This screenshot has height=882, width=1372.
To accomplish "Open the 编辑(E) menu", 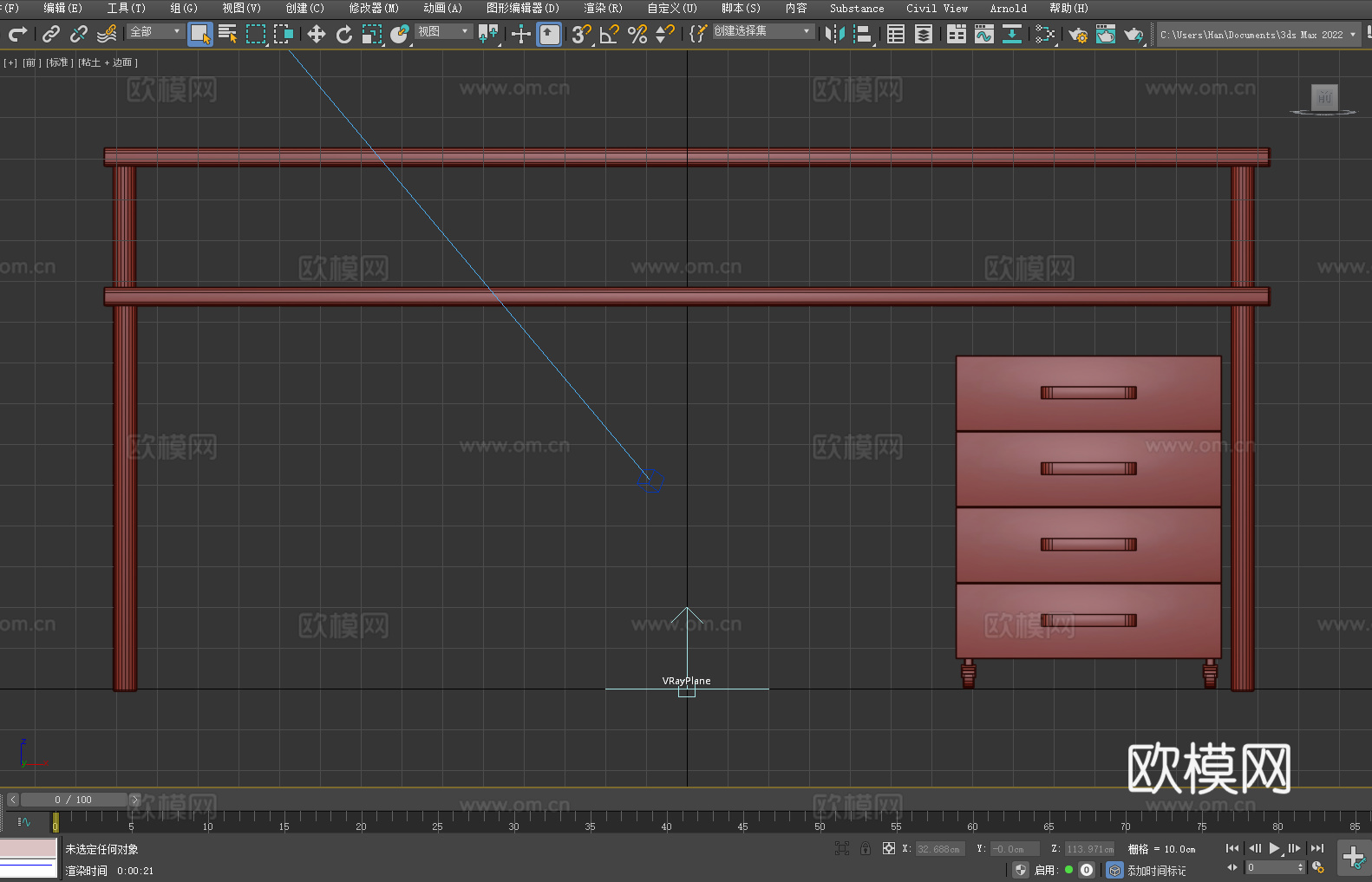I will [63, 8].
